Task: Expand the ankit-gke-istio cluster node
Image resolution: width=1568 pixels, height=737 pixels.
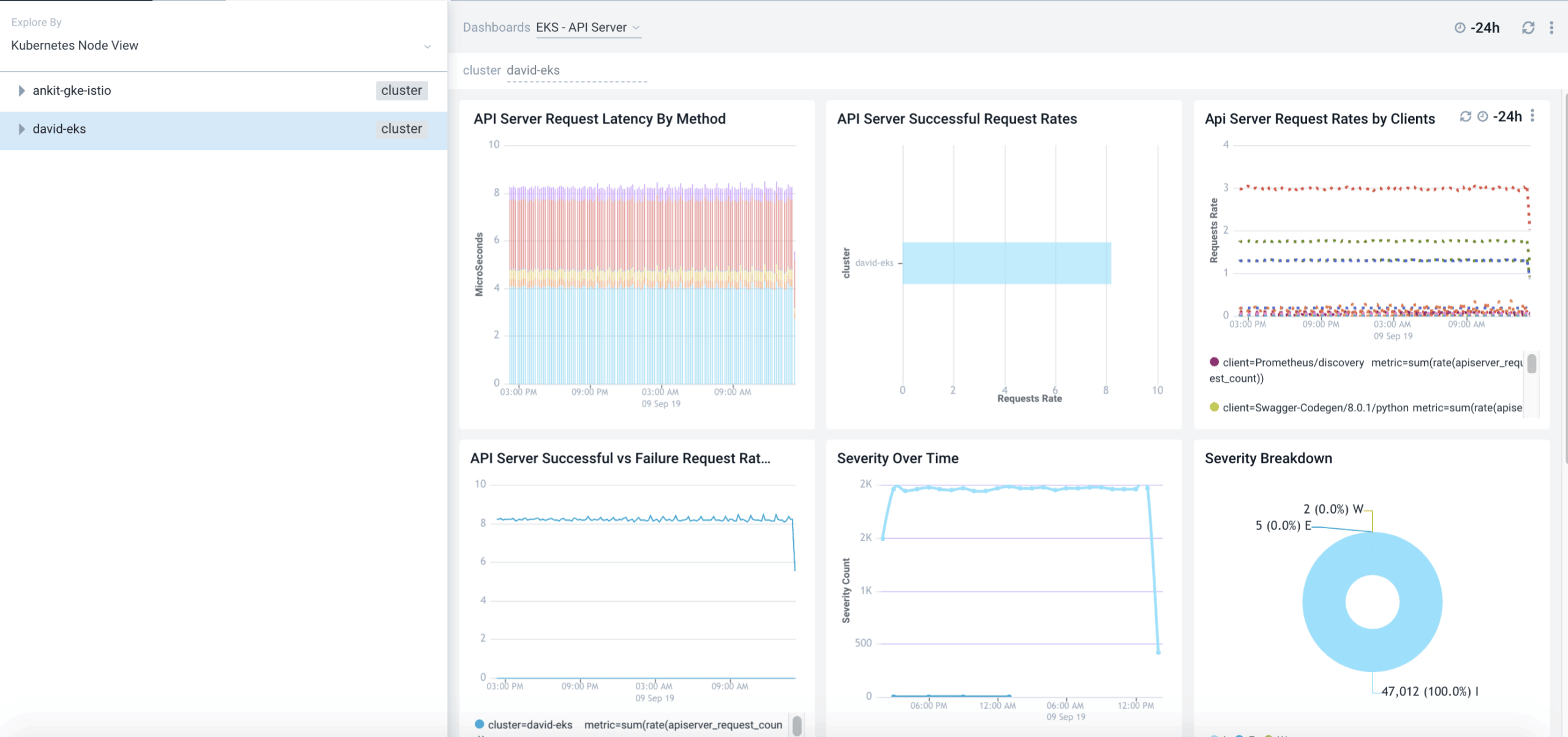Action: (23, 91)
